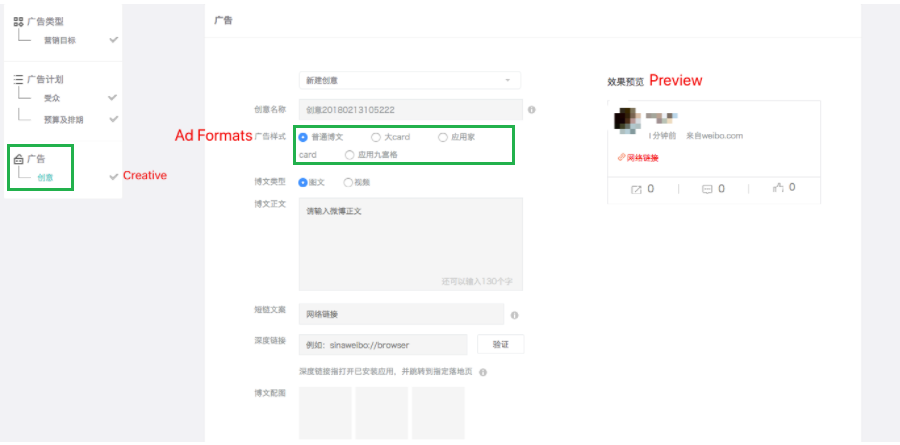Choose 视频 as the post type
900x445 pixels.
348,183
